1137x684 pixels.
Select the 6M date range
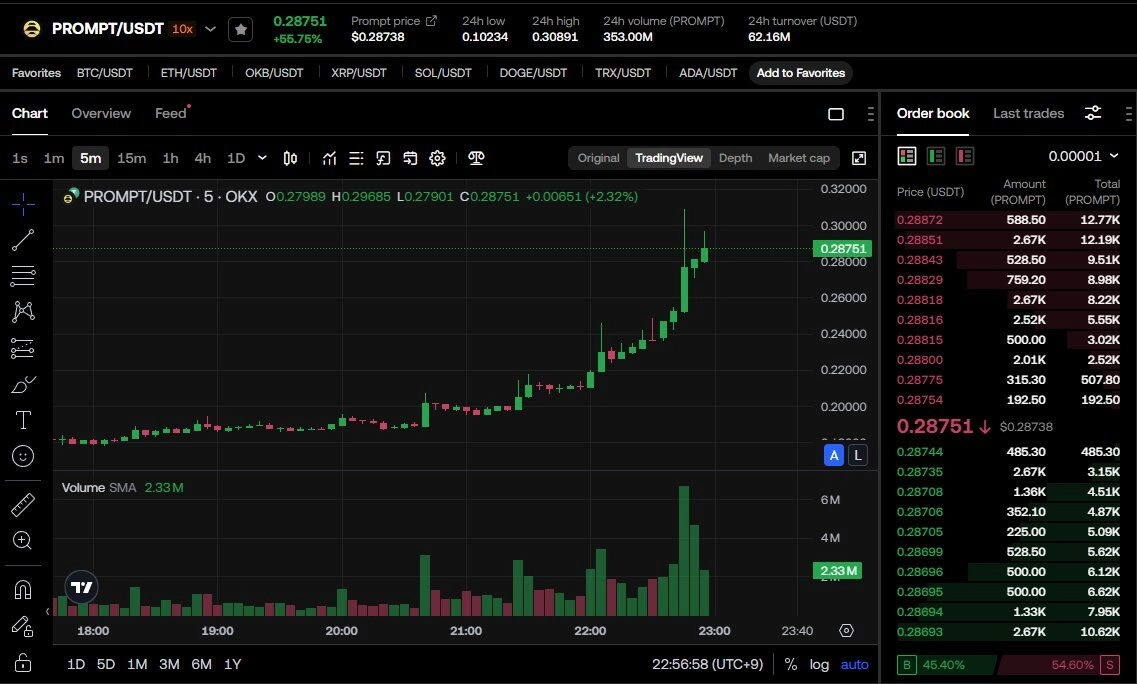click(201, 664)
